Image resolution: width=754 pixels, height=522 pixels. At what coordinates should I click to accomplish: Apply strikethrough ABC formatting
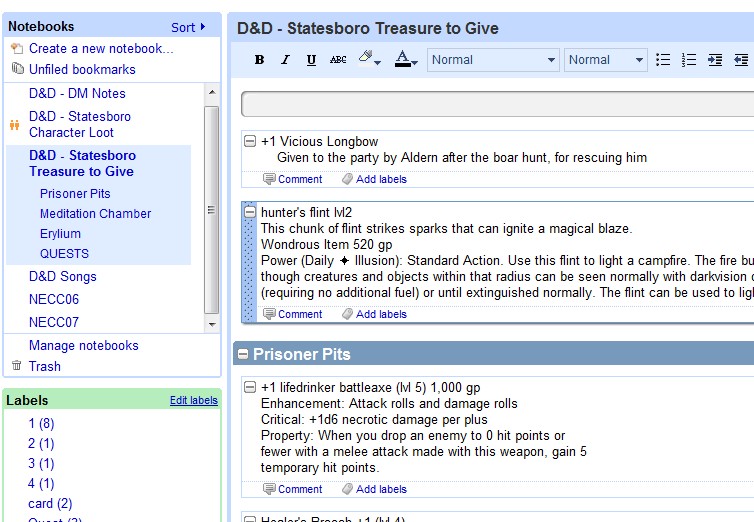point(338,60)
